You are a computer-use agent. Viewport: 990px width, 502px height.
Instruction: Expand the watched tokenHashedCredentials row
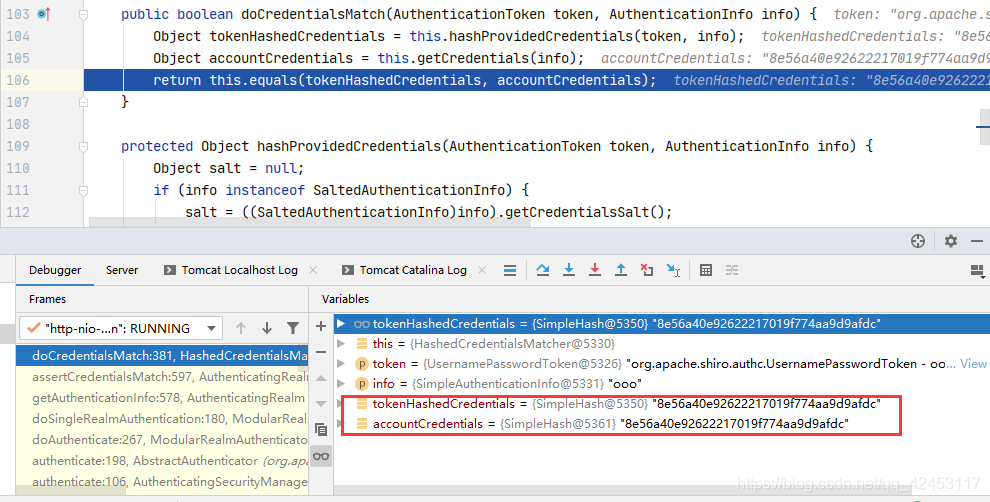coord(341,324)
